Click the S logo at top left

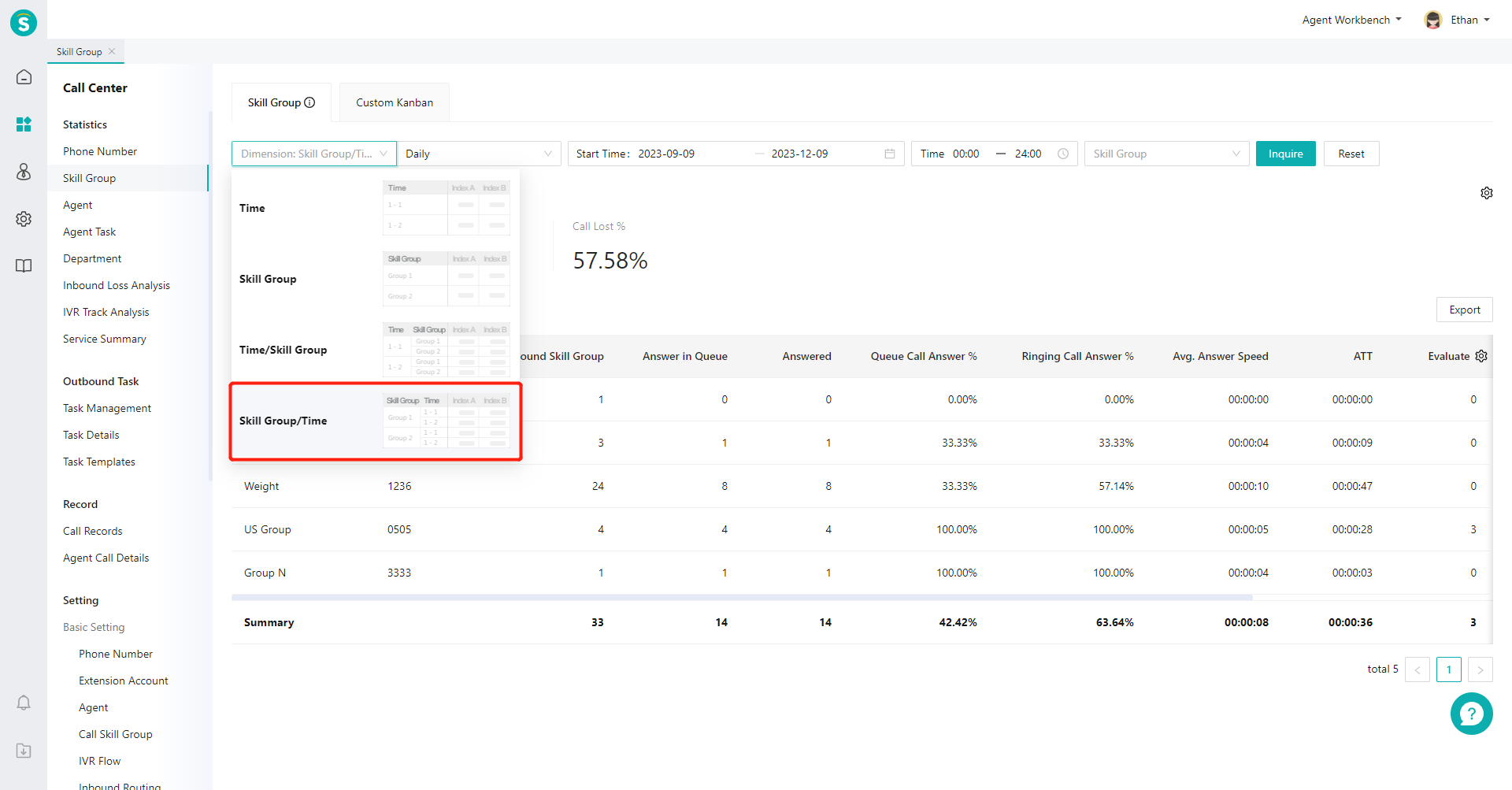24,23
